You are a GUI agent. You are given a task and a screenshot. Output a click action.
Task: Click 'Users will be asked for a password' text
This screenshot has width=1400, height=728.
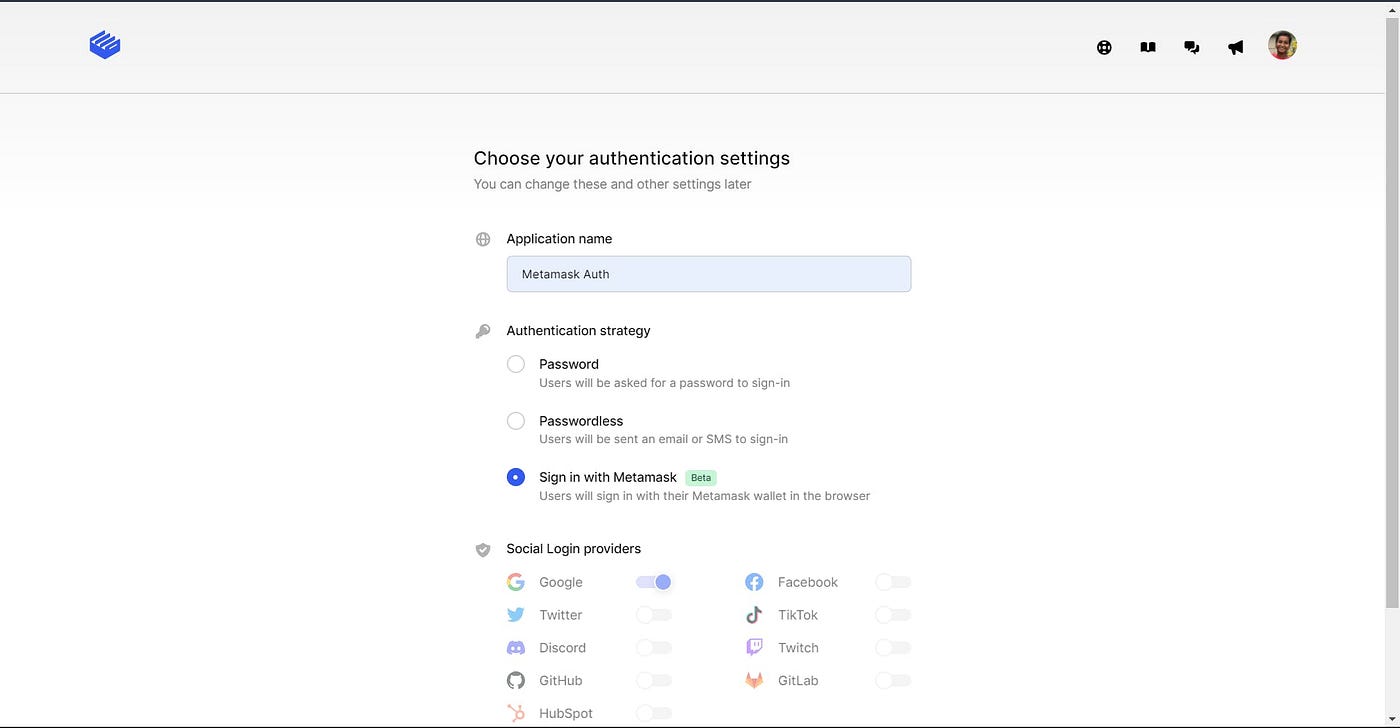tap(665, 383)
